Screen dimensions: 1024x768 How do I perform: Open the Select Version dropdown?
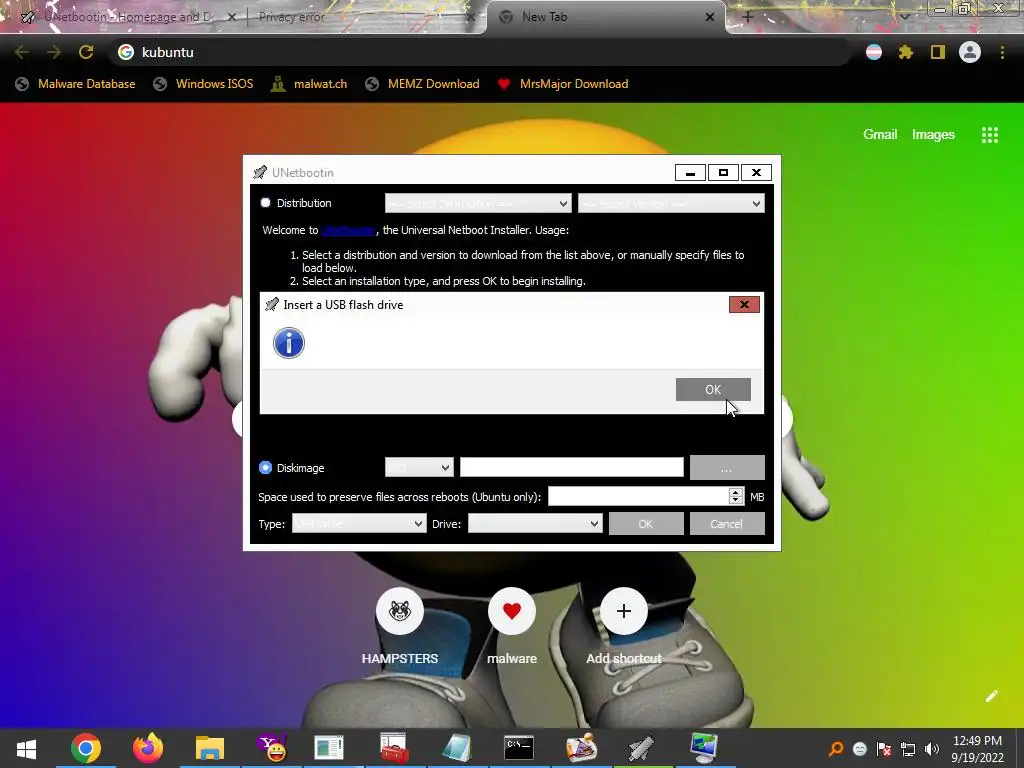[x=671, y=203]
